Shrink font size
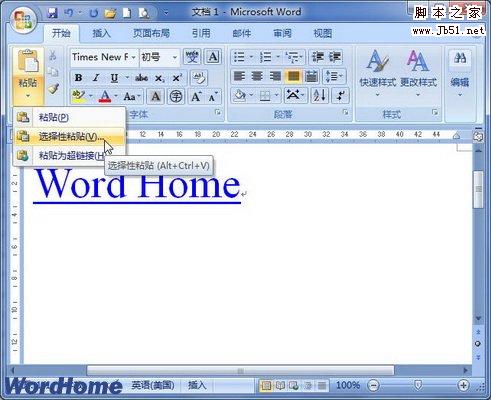The height and width of the screenshot is (400, 491). (x=213, y=97)
